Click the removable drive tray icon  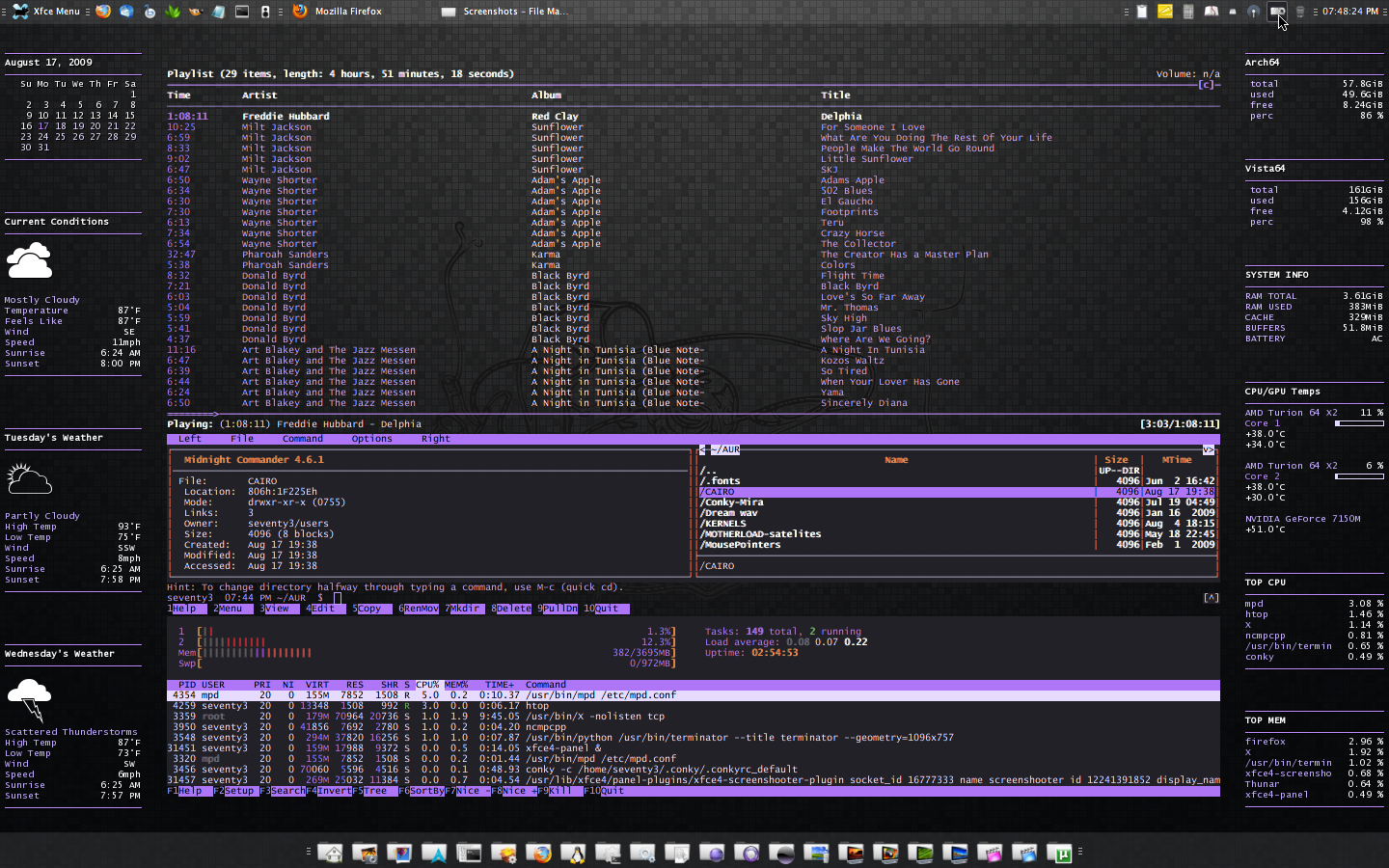1233,12
